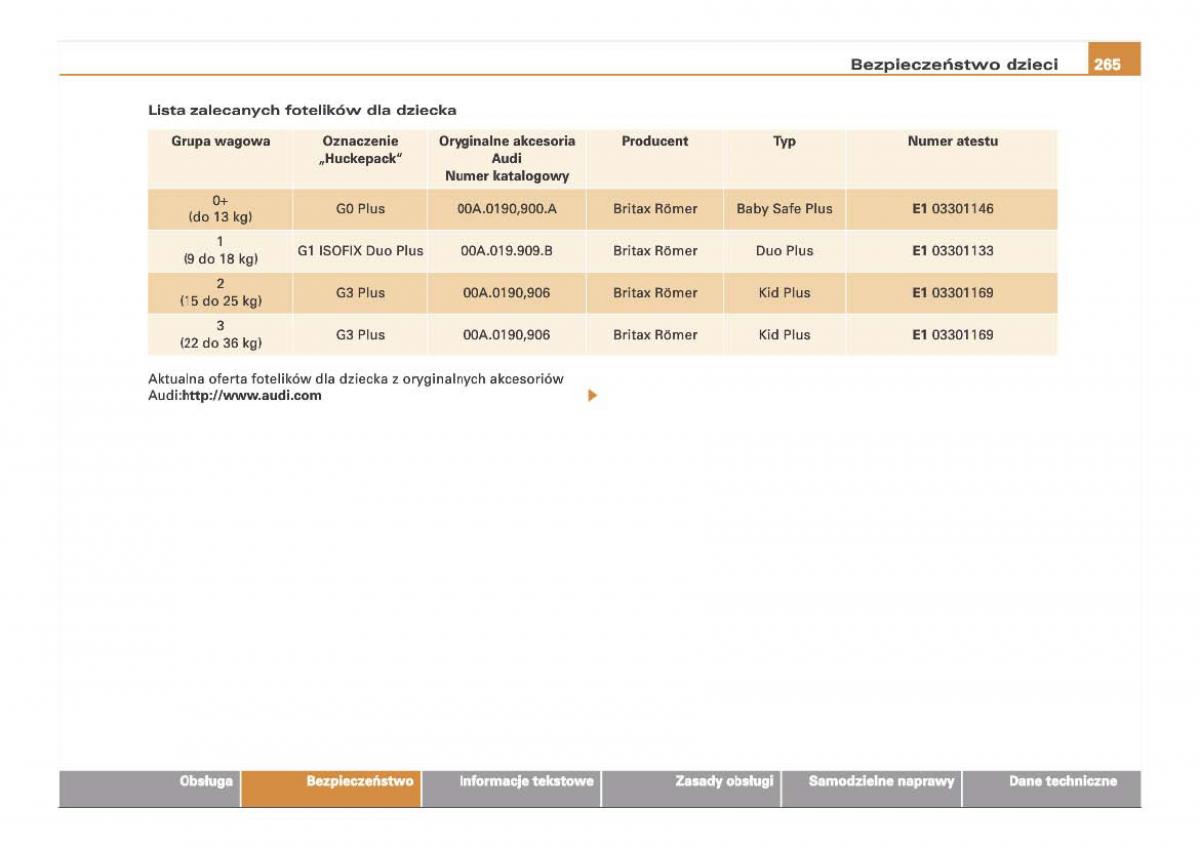Viewport: 1200px width, 848px height.
Task: Click the G0 Plus cell
Action: (360, 209)
